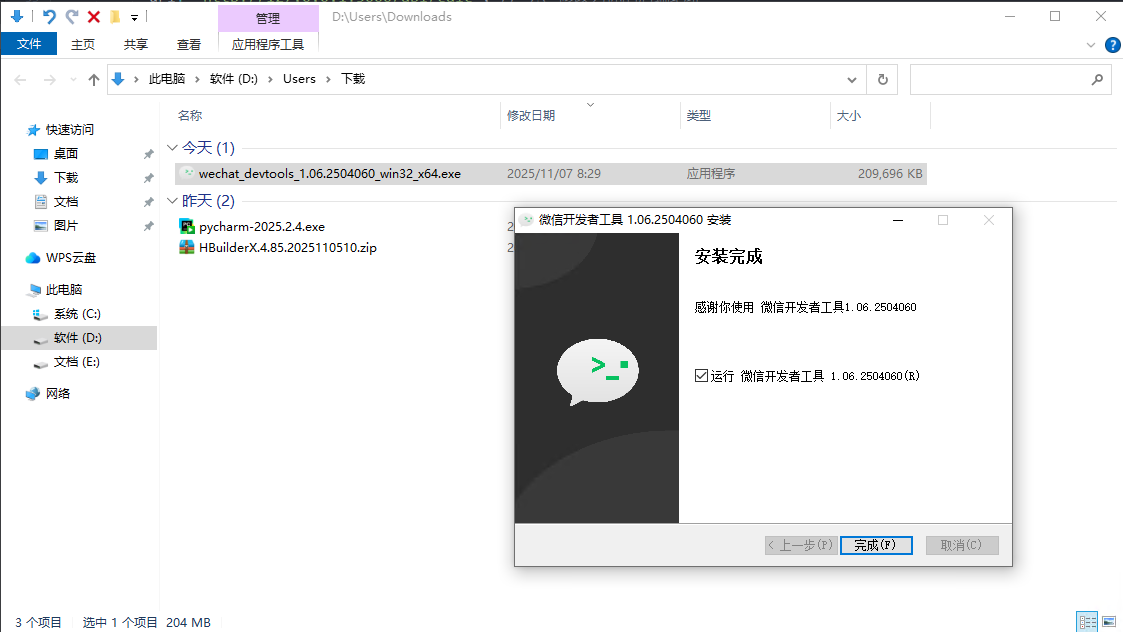Screen dimensions: 1123x632
Task: Open Explorer help via blue question mark
Action: click(1112, 45)
